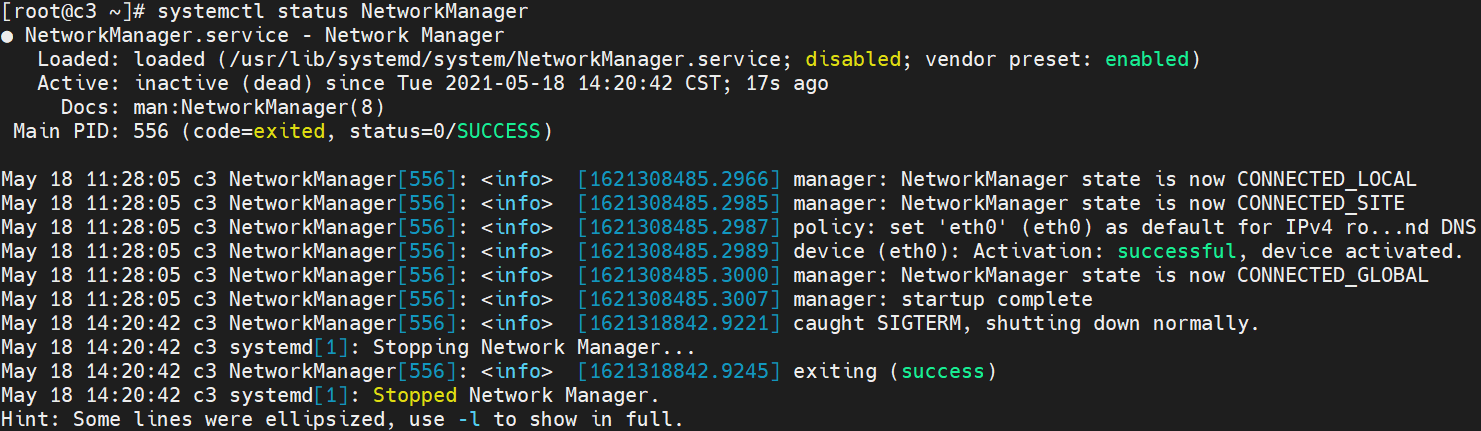Image resolution: width=1481 pixels, height=431 pixels.
Task: Click the yellow 'exited' code word
Action: [x=289, y=131]
